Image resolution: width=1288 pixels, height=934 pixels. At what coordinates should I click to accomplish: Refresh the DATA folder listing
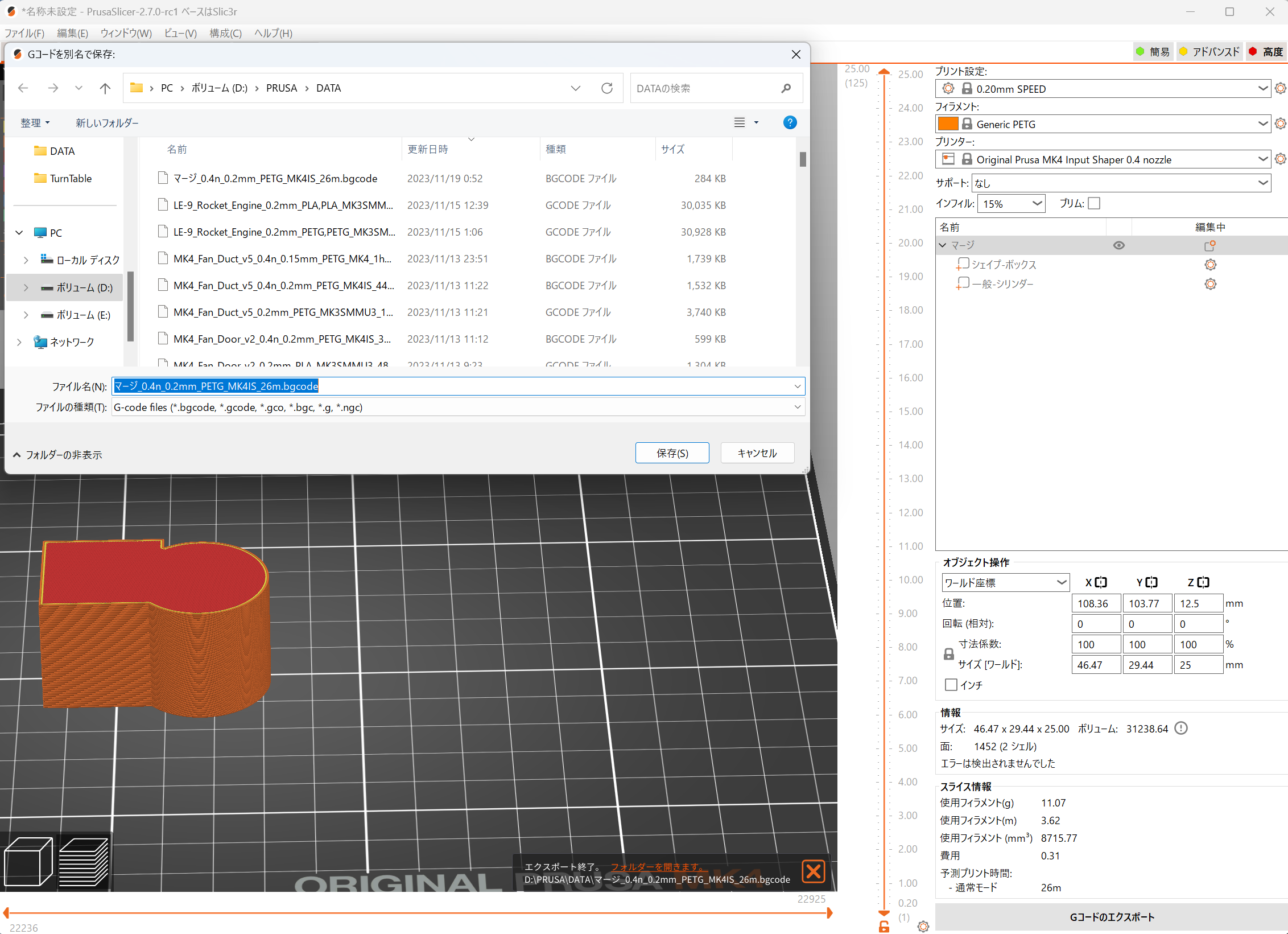click(x=607, y=88)
